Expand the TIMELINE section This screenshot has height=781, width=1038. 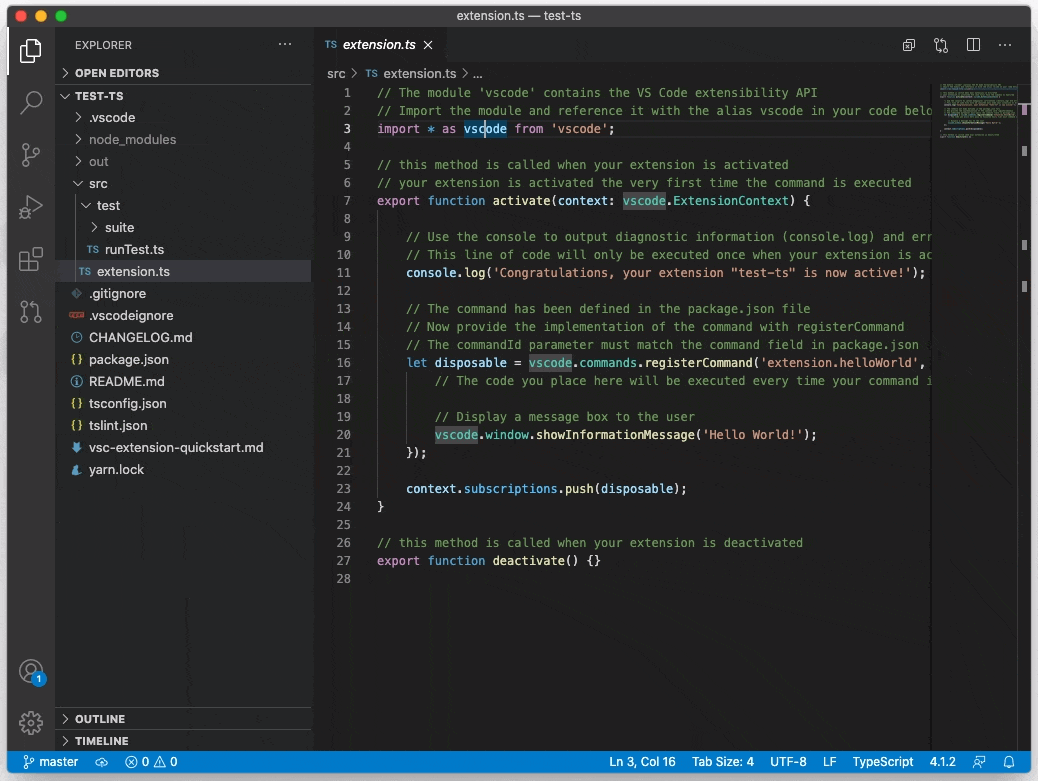[x=100, y=740]
